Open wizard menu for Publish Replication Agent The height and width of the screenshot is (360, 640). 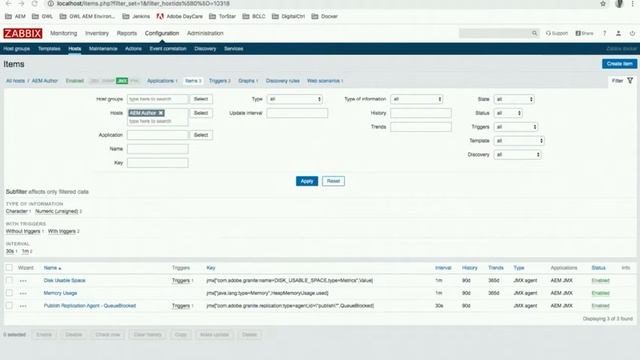click(23, 306)
